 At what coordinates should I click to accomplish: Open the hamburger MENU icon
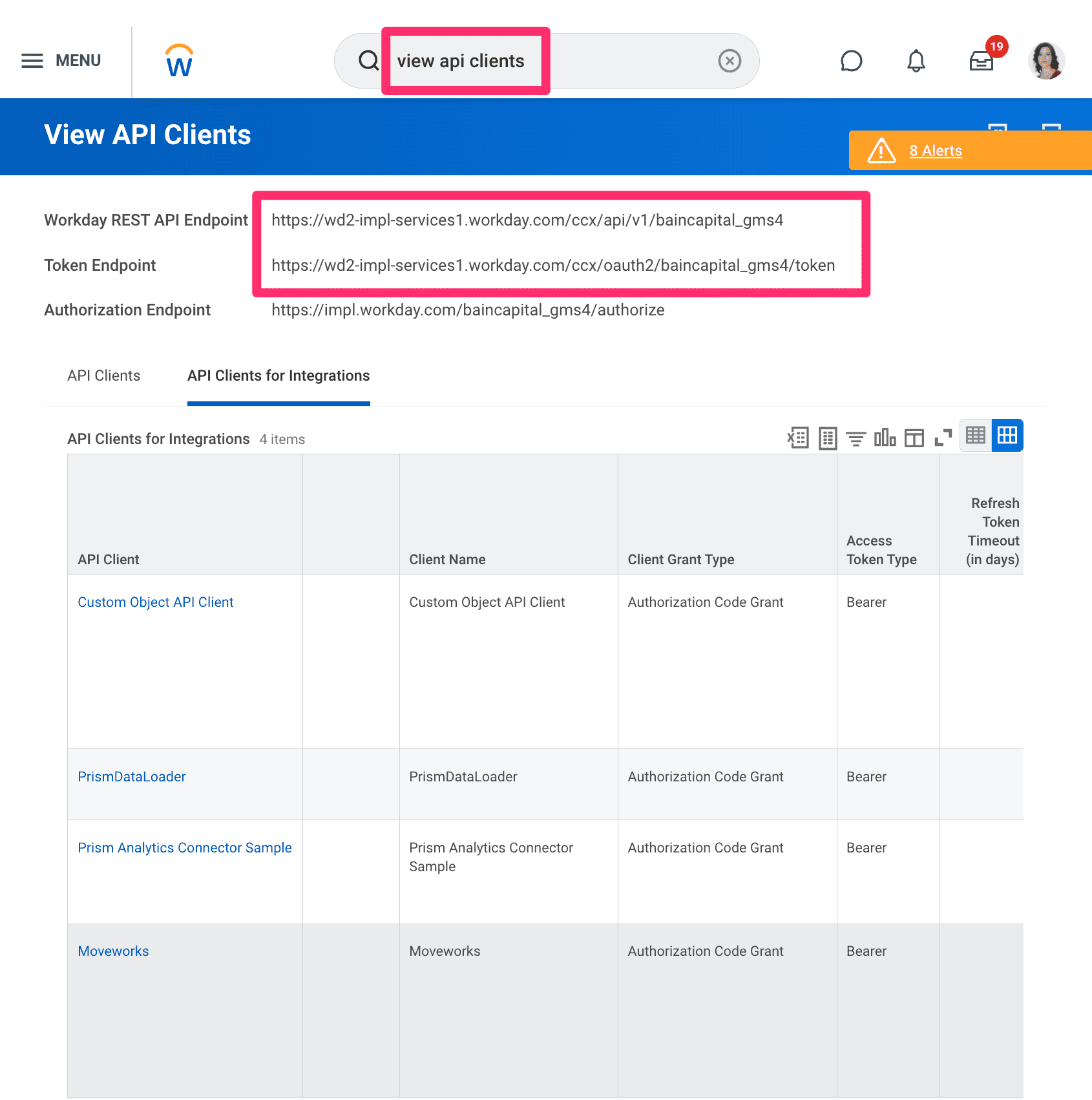32,61
